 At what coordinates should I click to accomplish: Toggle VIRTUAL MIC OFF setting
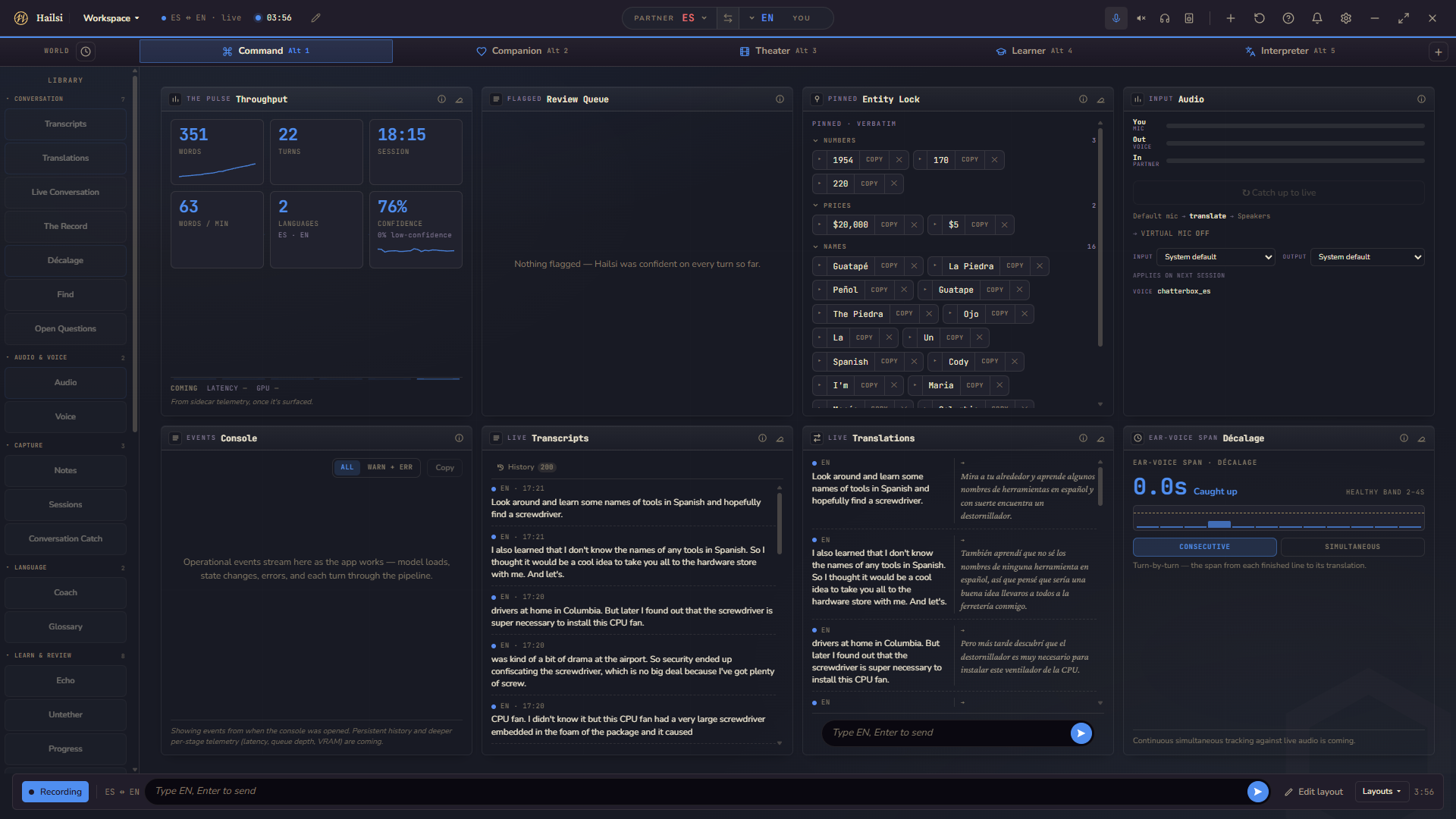[1171, 234]
